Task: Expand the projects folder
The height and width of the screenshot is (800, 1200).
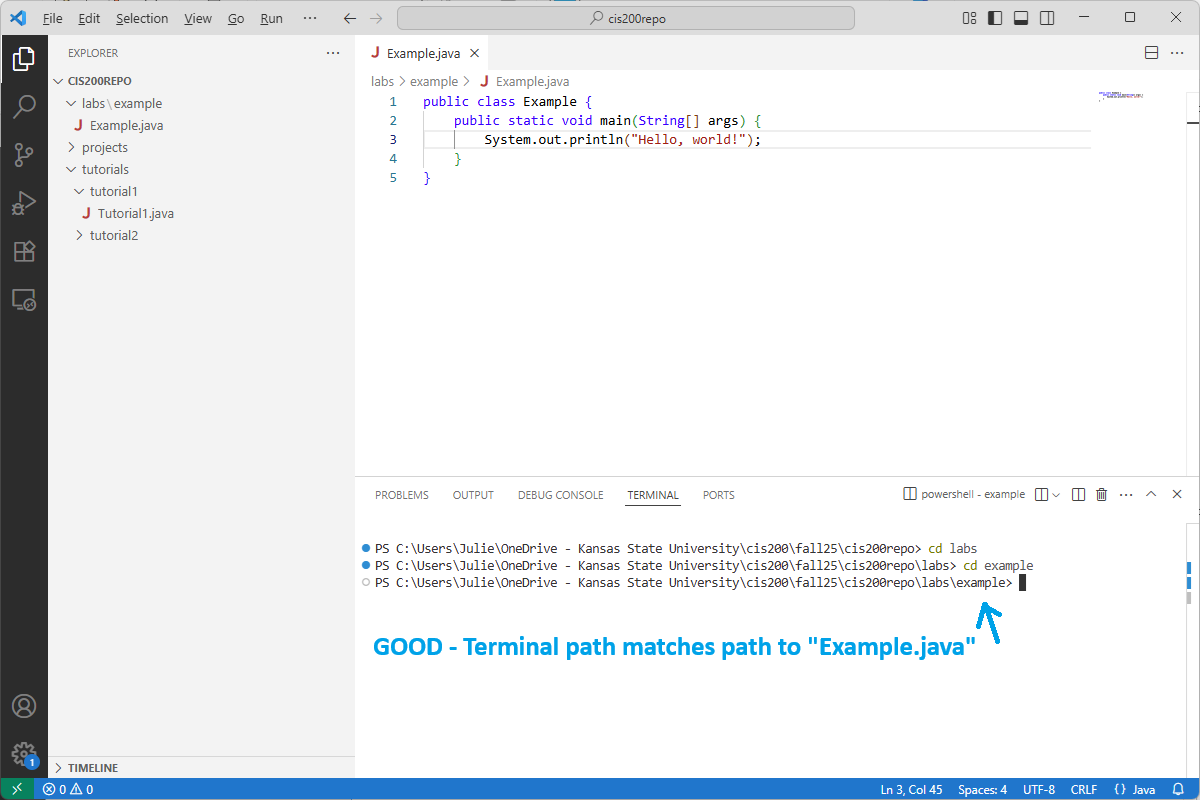Action: pyautogui.click(x=107, y=147)
